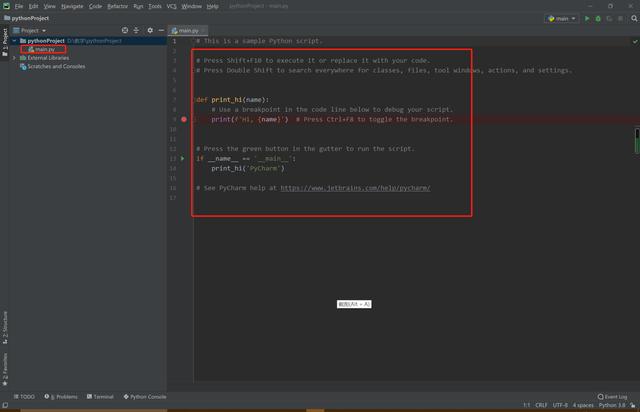Toggle the Favorites tool window side tab
Viewport: 640px width, 412px height.
tap(5, 370)
